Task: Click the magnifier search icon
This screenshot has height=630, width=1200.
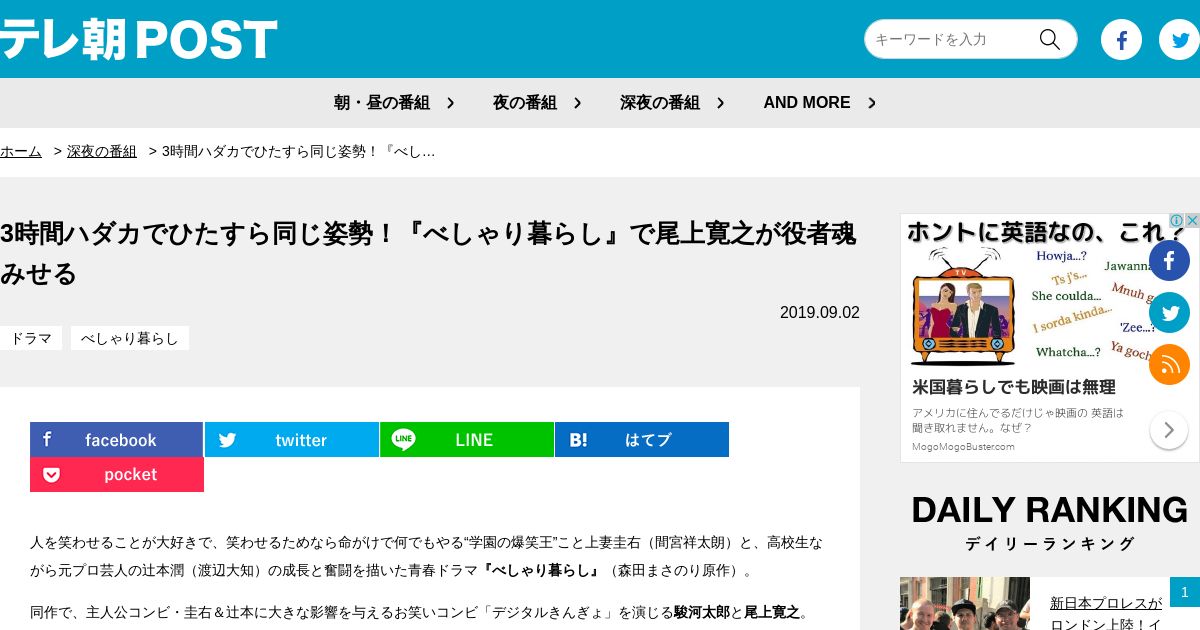Action: click(x=1049, y=39)
